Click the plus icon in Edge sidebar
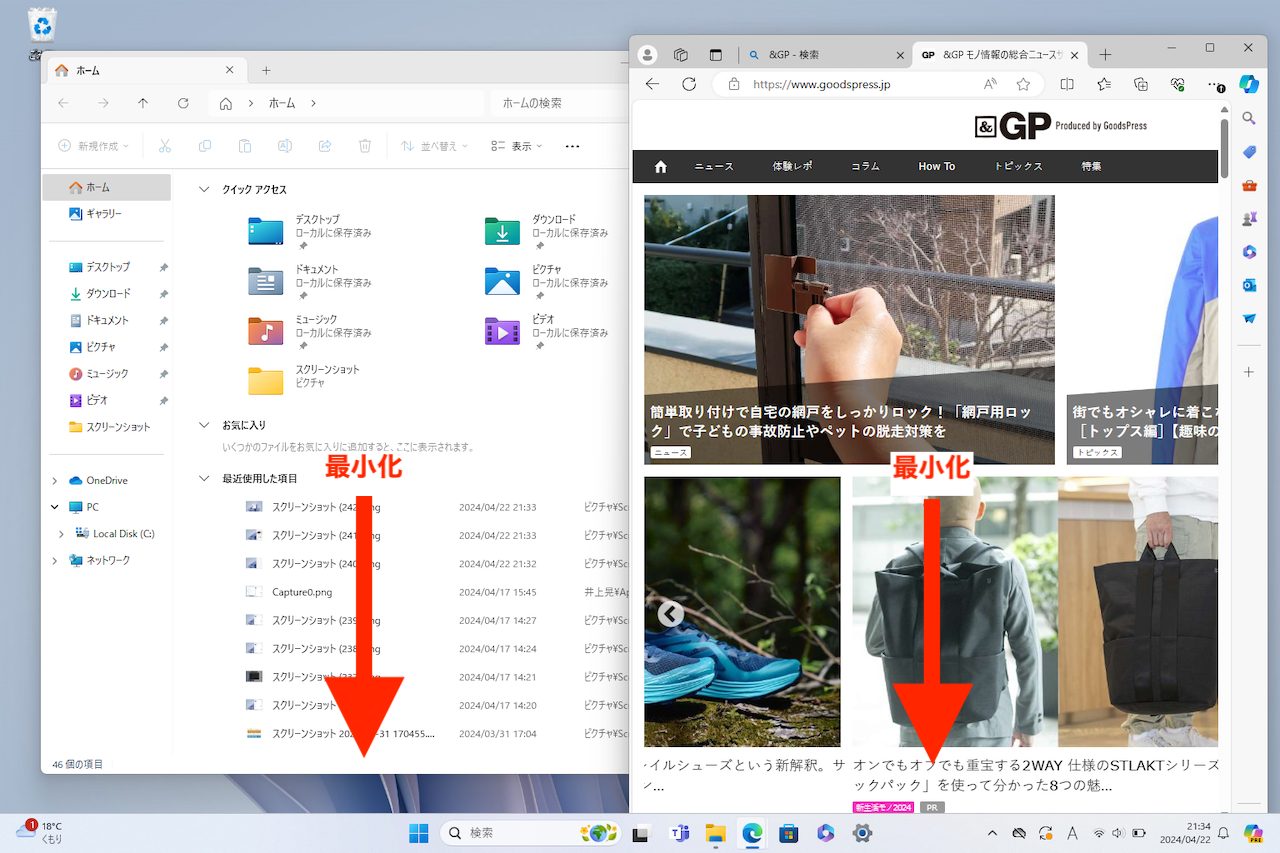Screen dimensions: 1280x853 [1249, 372]
